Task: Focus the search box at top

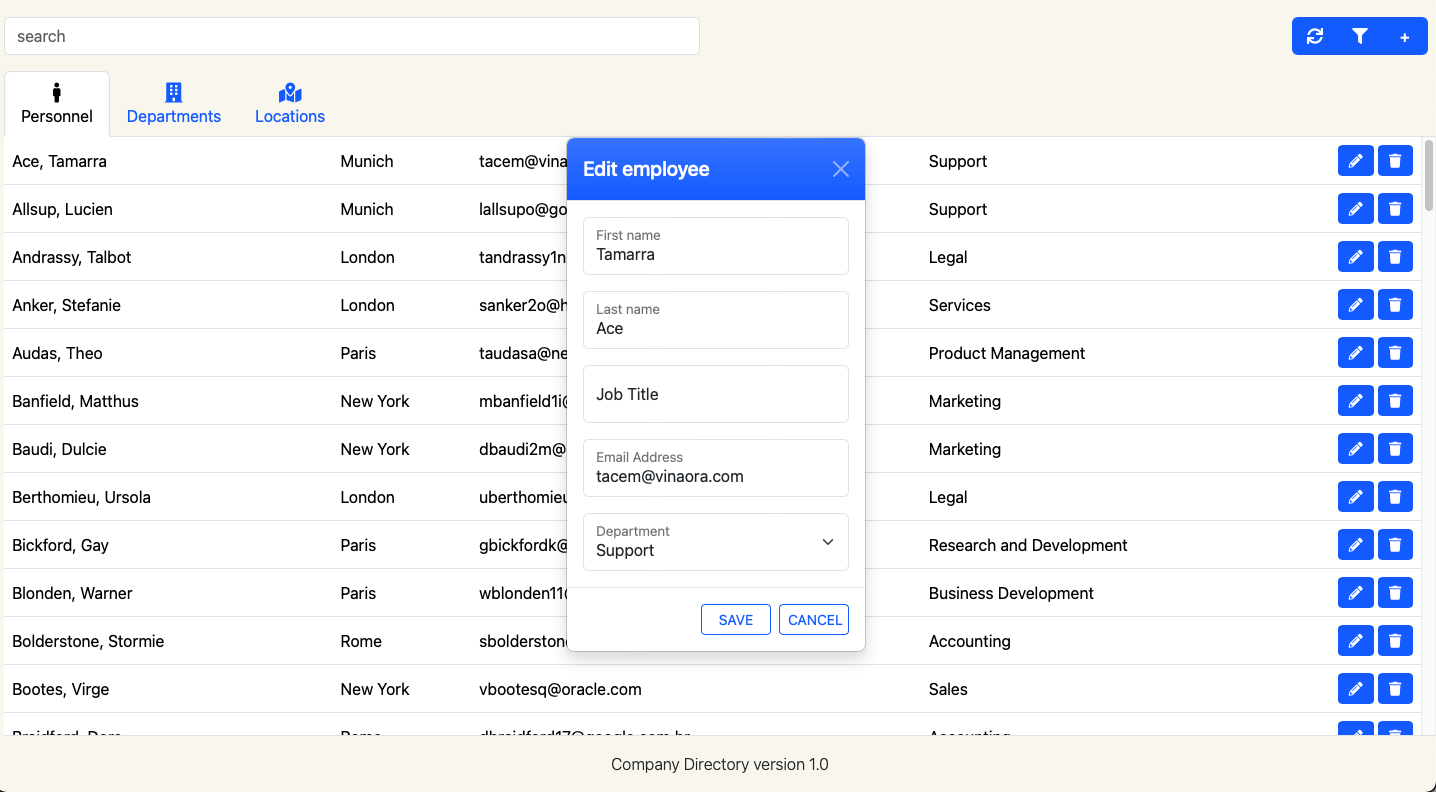Action: (x=351, y=36)
